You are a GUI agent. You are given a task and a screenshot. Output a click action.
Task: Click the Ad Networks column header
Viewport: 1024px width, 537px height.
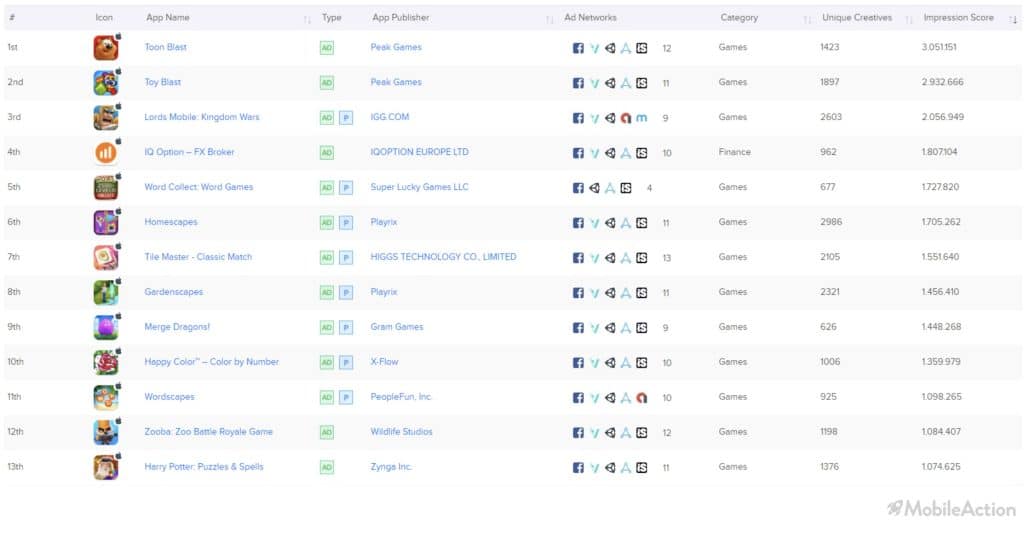tap(590, 18)
